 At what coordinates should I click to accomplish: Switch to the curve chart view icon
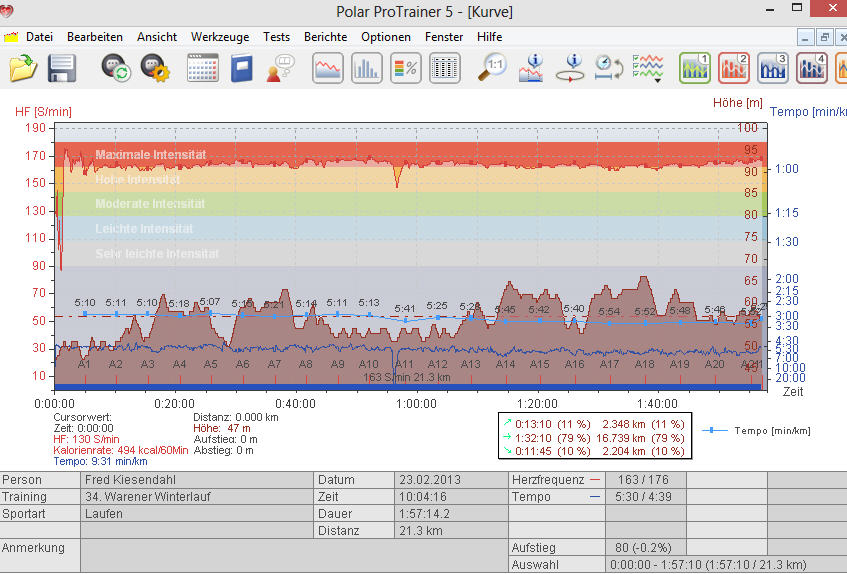[327, 68]
